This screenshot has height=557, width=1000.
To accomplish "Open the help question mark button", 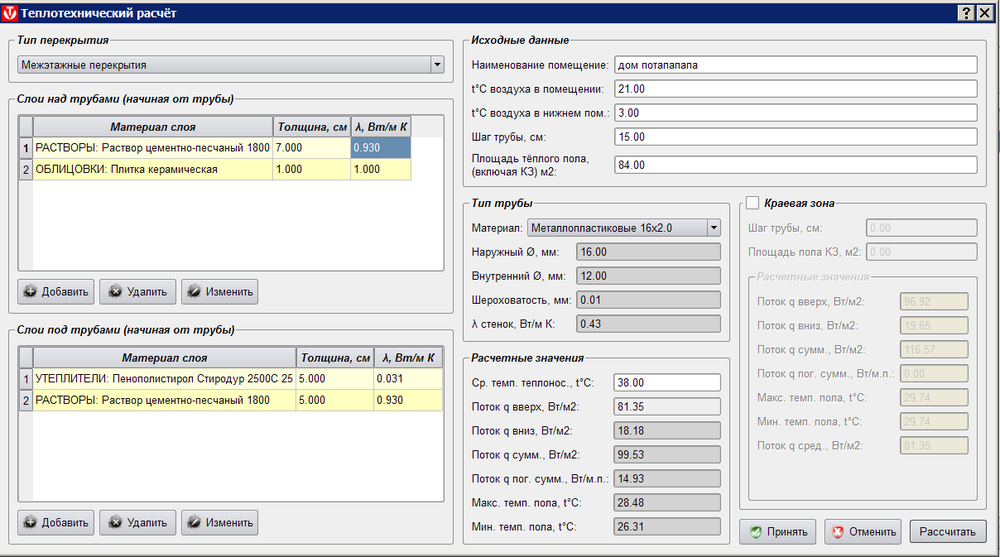I will (966, 12).
